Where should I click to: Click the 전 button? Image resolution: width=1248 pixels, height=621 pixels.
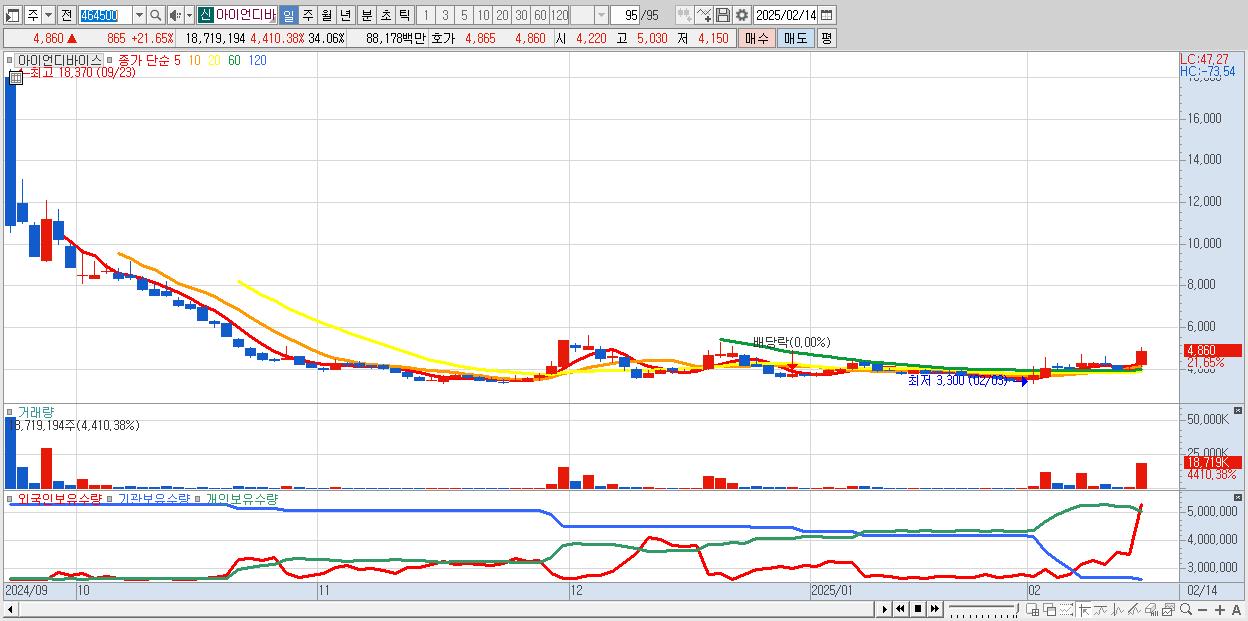click(x=66, y=15)
